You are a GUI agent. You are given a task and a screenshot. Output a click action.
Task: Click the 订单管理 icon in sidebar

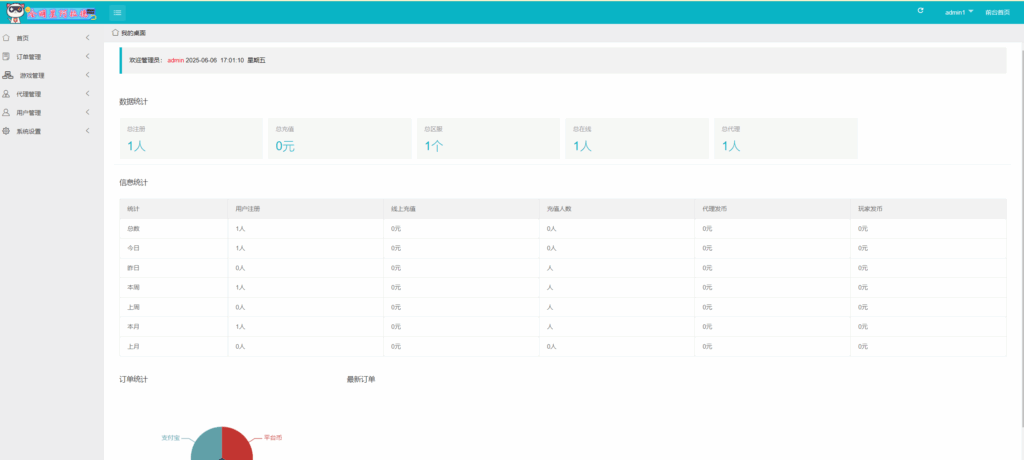(x=7, y=56)
